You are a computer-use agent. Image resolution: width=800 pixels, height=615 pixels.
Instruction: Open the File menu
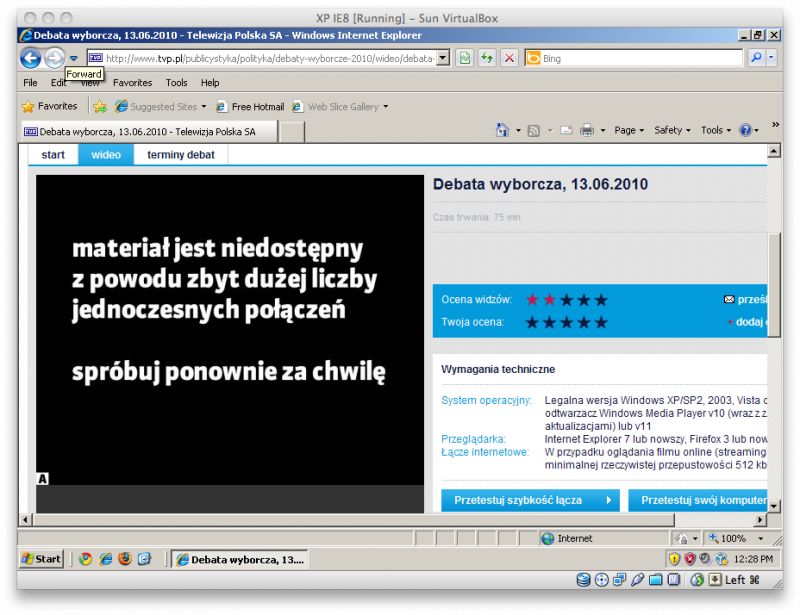(x=30, y=83)
